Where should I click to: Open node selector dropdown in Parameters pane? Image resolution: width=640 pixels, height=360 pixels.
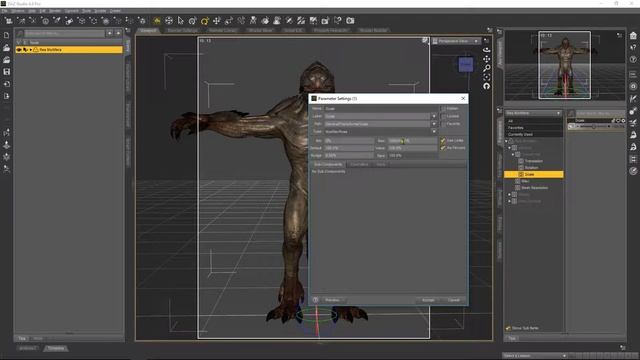(x=533, y=113)
